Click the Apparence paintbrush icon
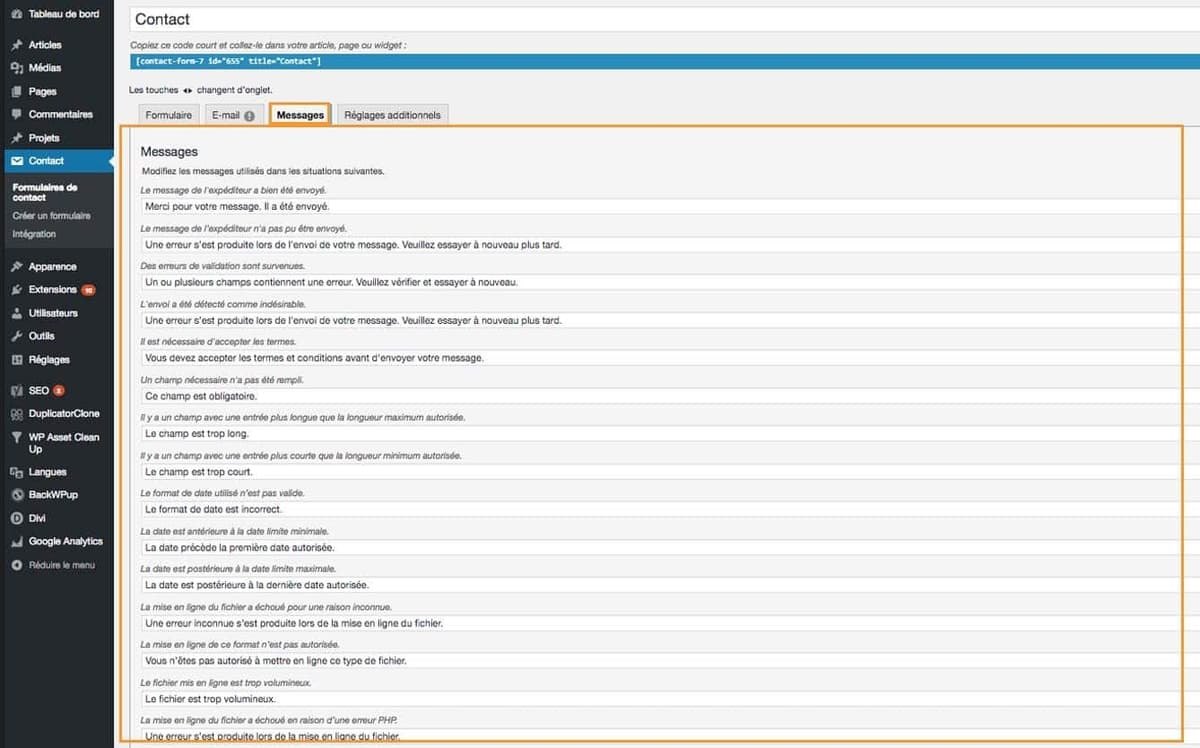This screenshot has width=1200, height=748. click(16, 267)
